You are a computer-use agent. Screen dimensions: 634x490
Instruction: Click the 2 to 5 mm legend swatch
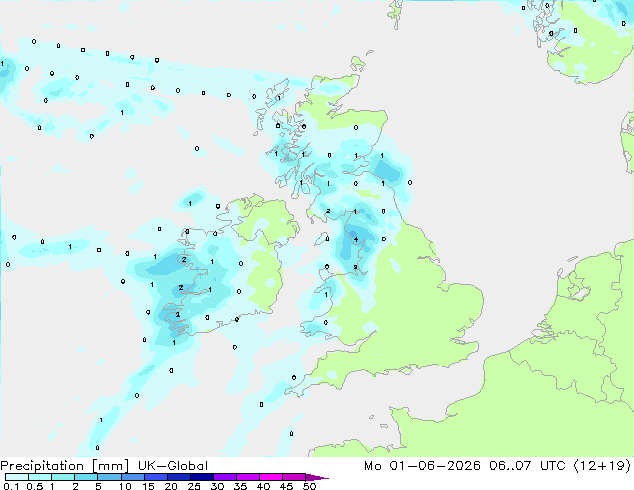pyautogui.click(x=86, y=477)
